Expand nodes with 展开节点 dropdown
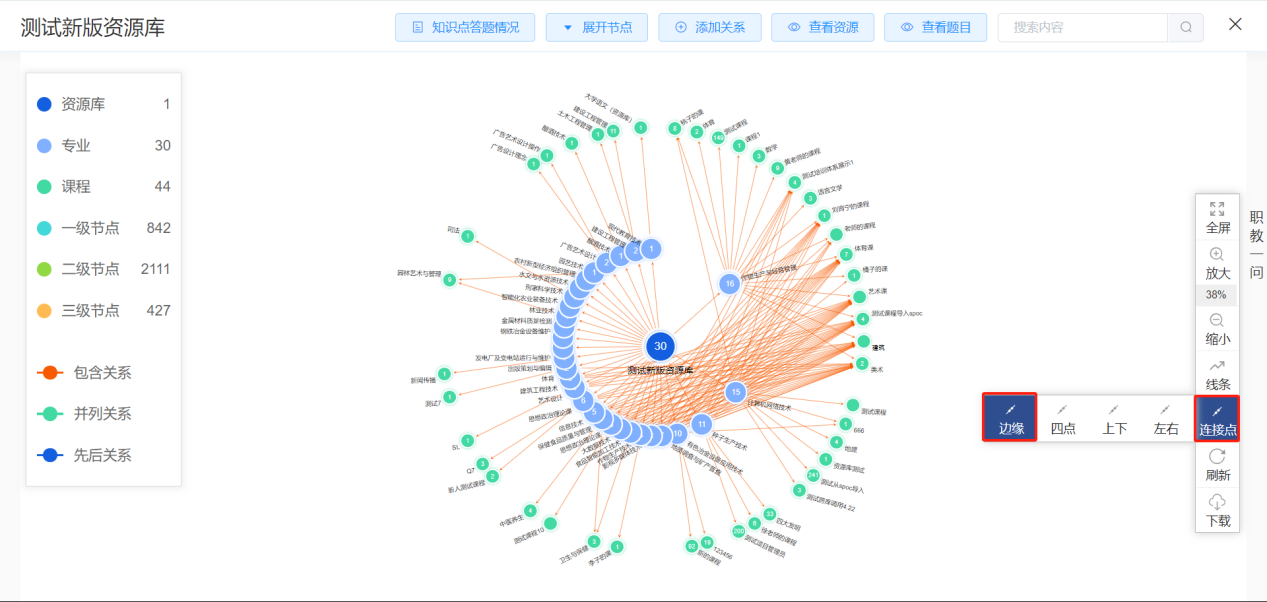Screen dimensions: 1267x602 [597, 27]
